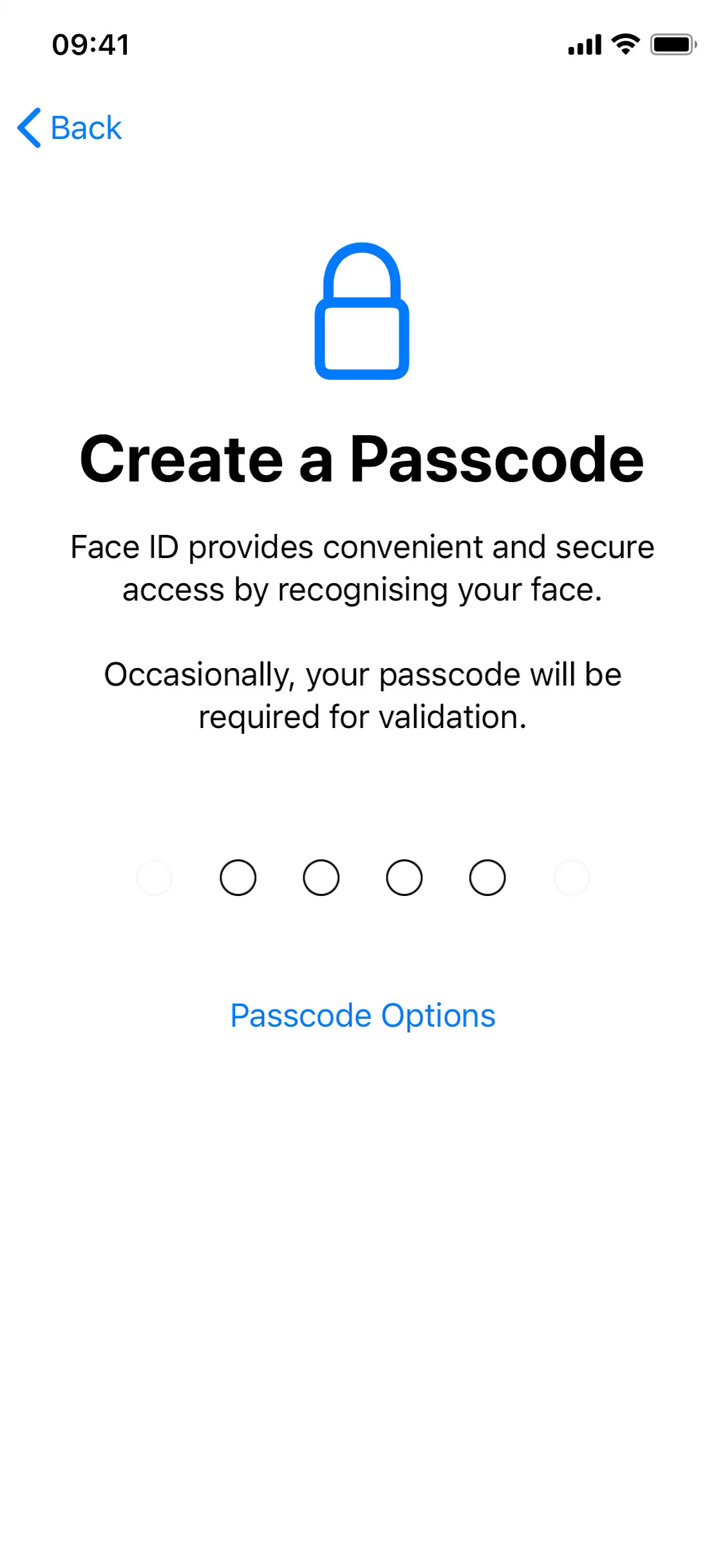This screenshot has height=1568, width=725.
Task: Tap the clock showing 09:41
Action: [x=90, y=44]
